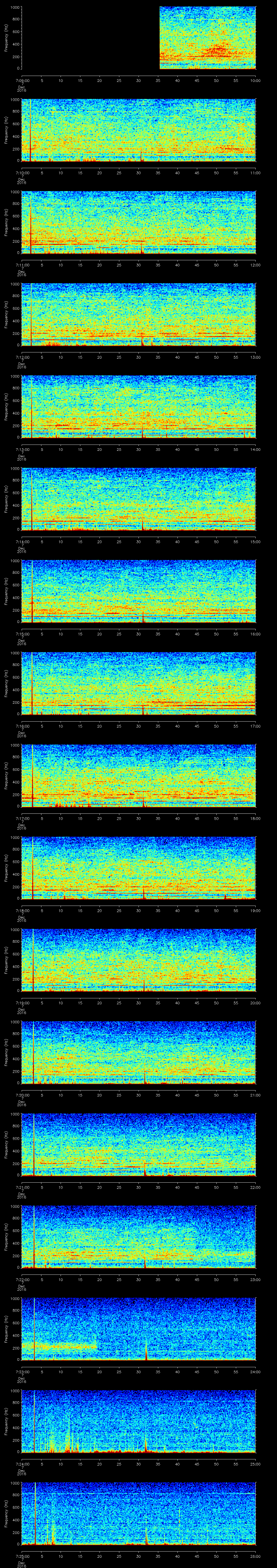Viewport: 277px width, 1568px height.
Task: Click the 7:22:00 start time label
Action: pos(22,1279)
